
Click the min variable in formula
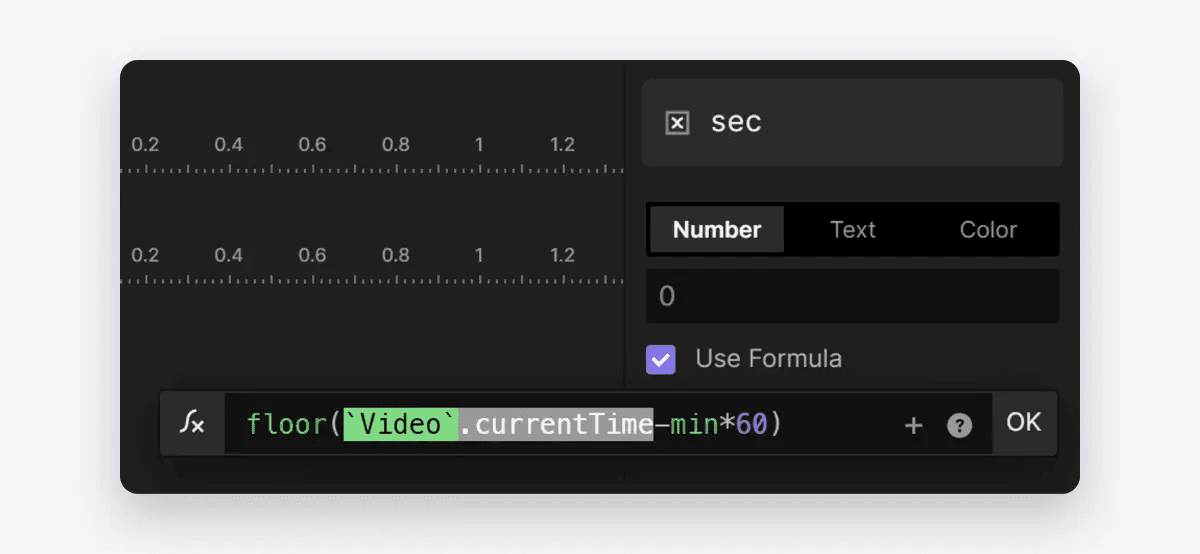click(x=695, y=425)
